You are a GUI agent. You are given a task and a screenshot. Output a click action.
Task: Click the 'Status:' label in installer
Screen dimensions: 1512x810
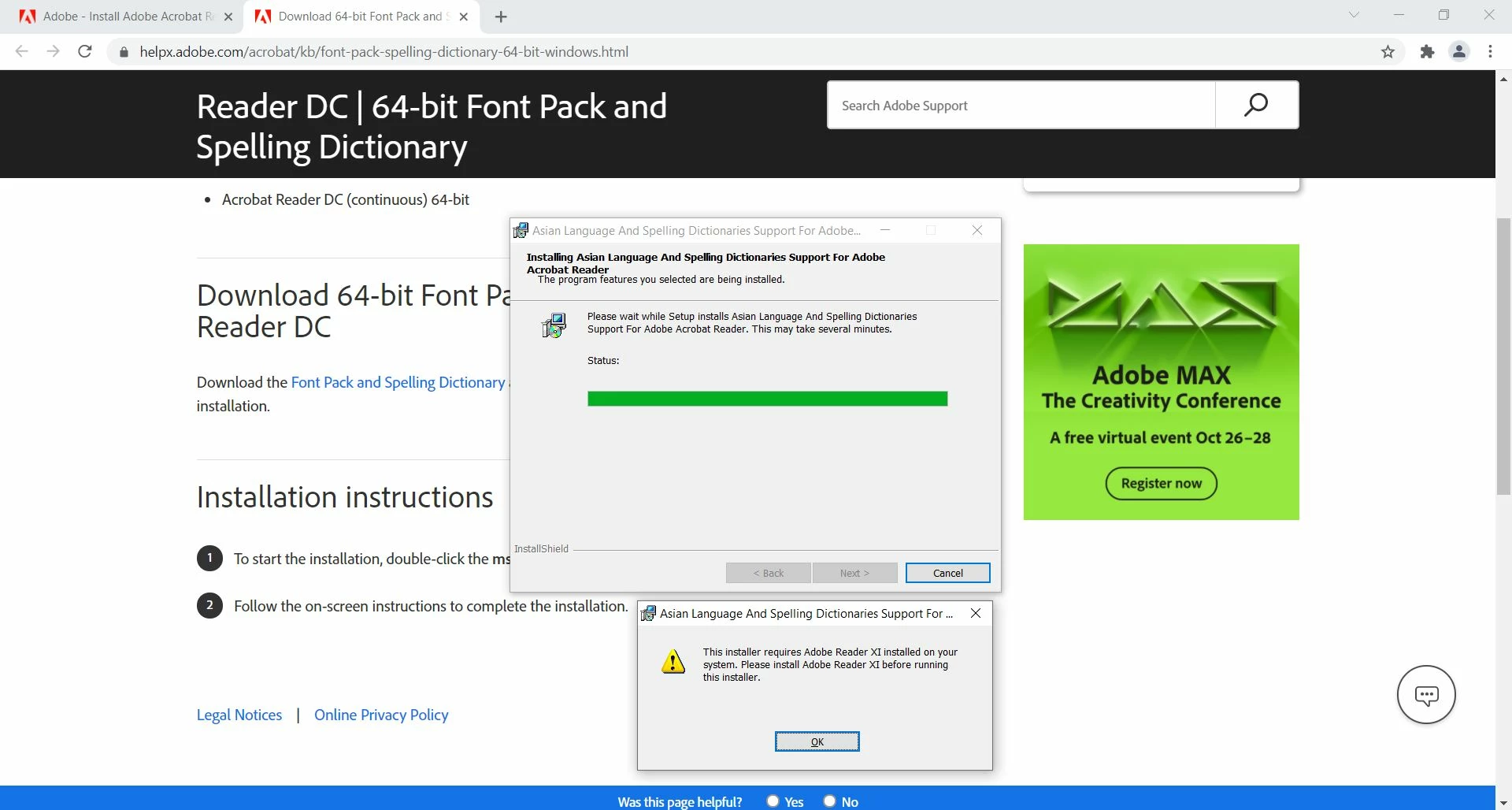[x=603, y=360]
